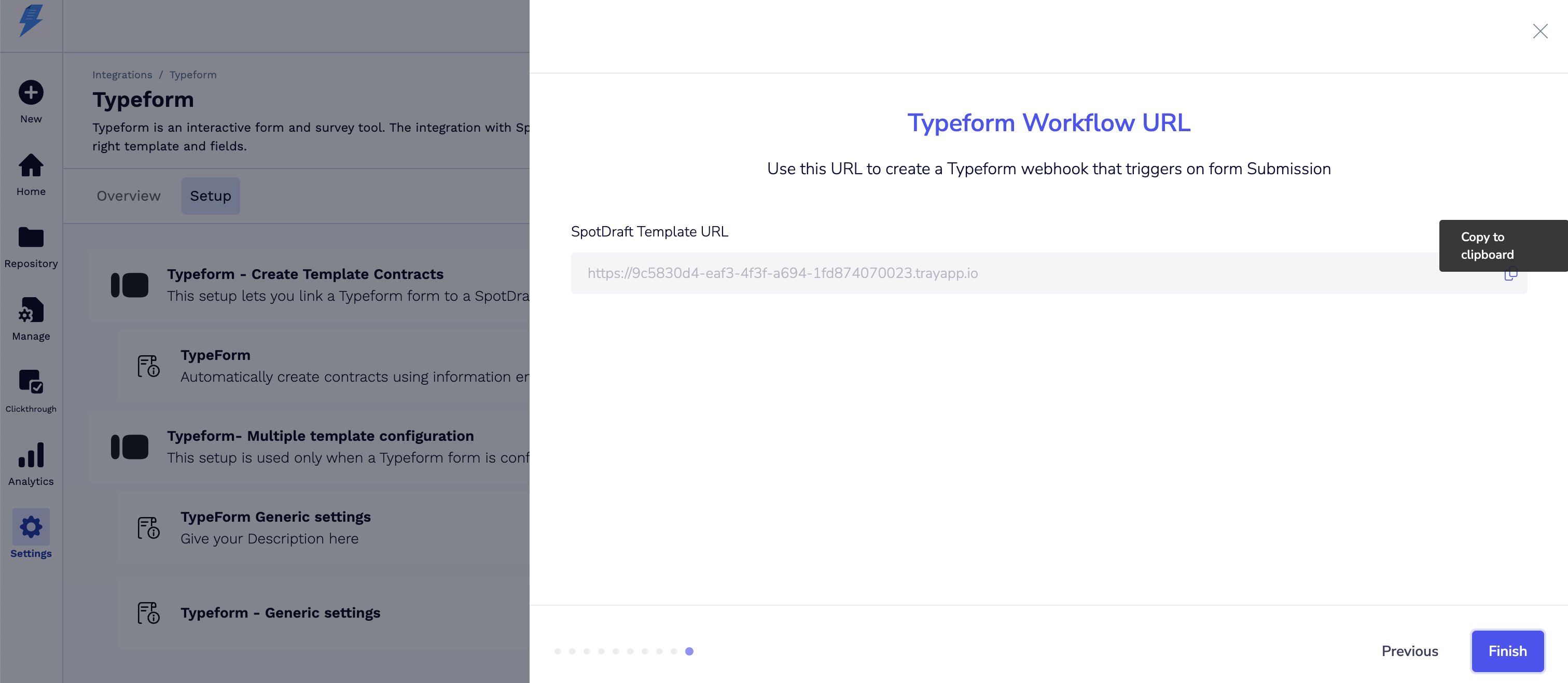Jump to the first step dot
The image size is (1568, 683).
point(558,651)
